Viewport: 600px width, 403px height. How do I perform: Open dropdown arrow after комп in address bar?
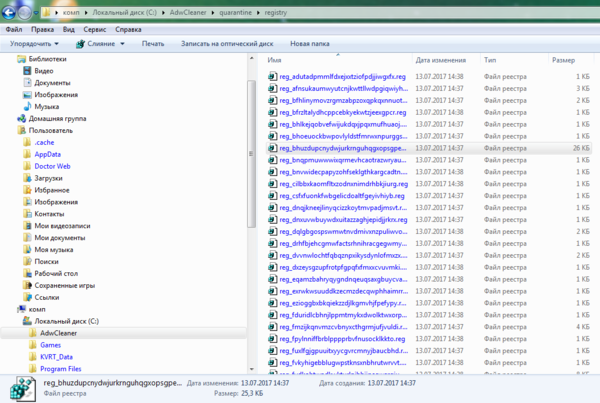pos(86,13)
